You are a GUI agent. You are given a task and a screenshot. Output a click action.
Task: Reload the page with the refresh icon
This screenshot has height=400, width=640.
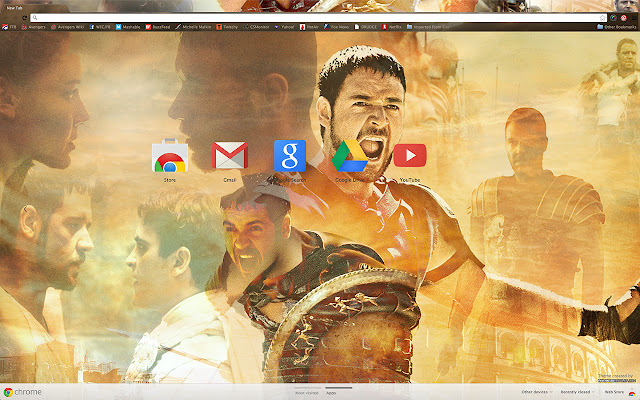[24, 18]
